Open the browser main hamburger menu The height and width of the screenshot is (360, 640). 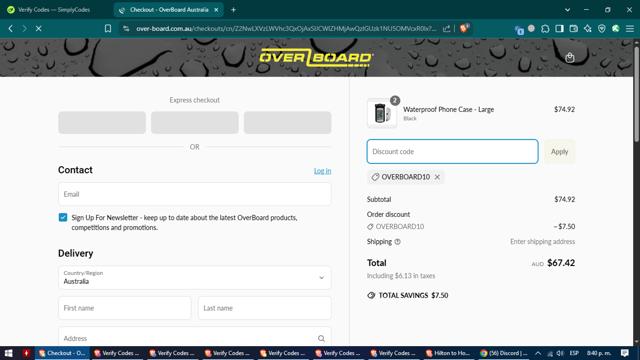tap(630, 29)
